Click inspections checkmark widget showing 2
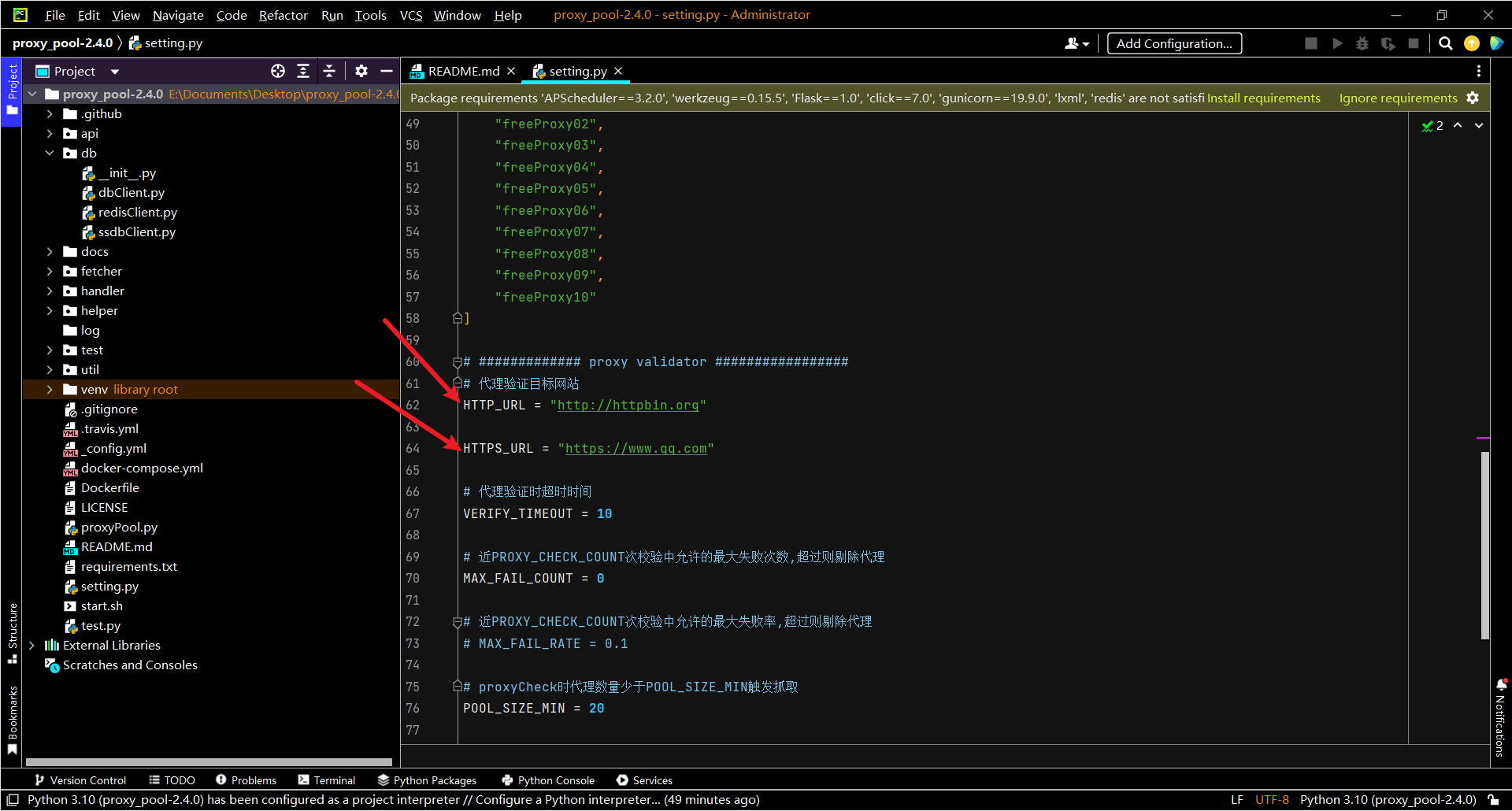The height and width of the screenshot is (811, 1512). click(1432, 125)
